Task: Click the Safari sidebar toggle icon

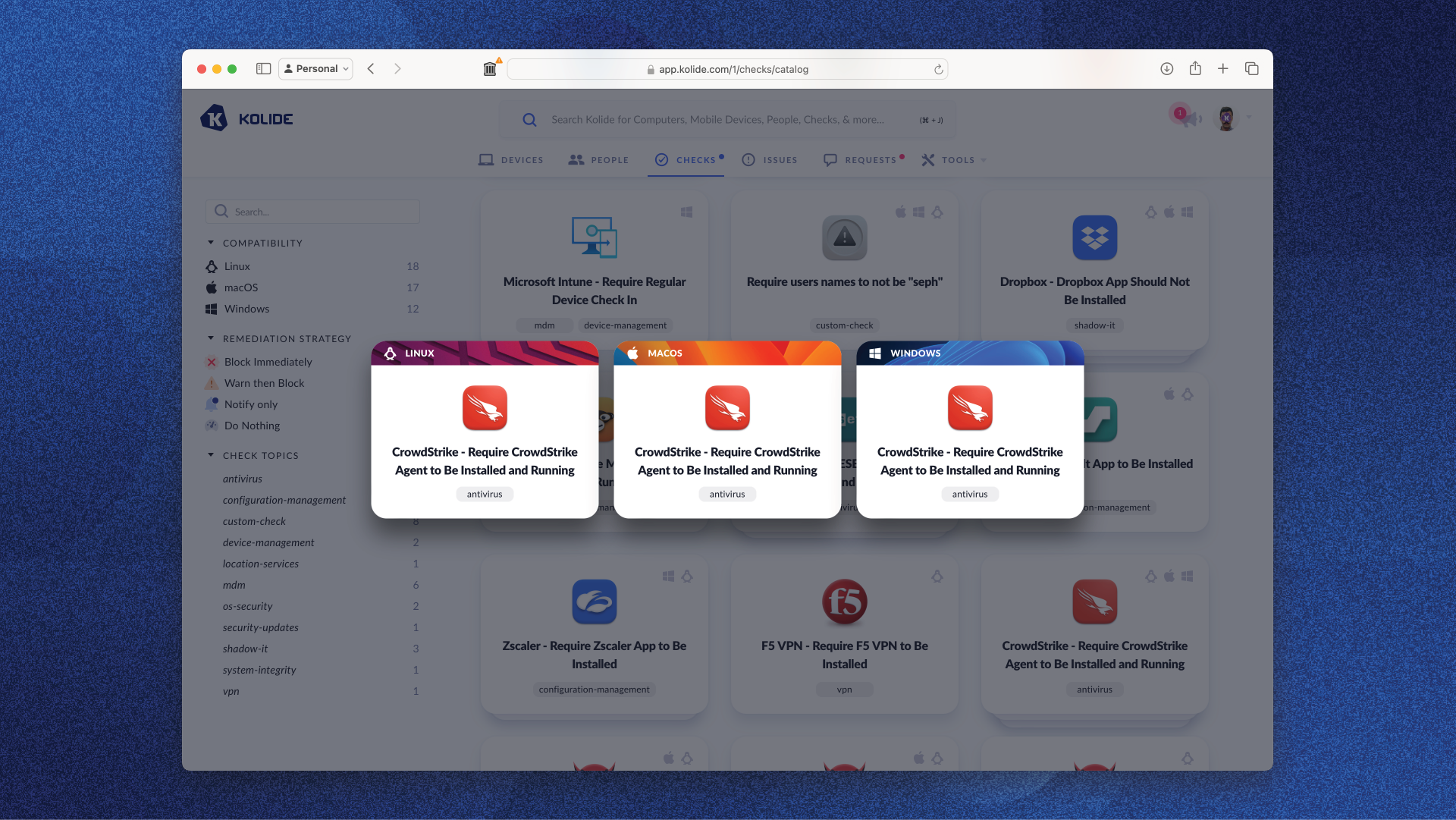Action: coord(263,68)
